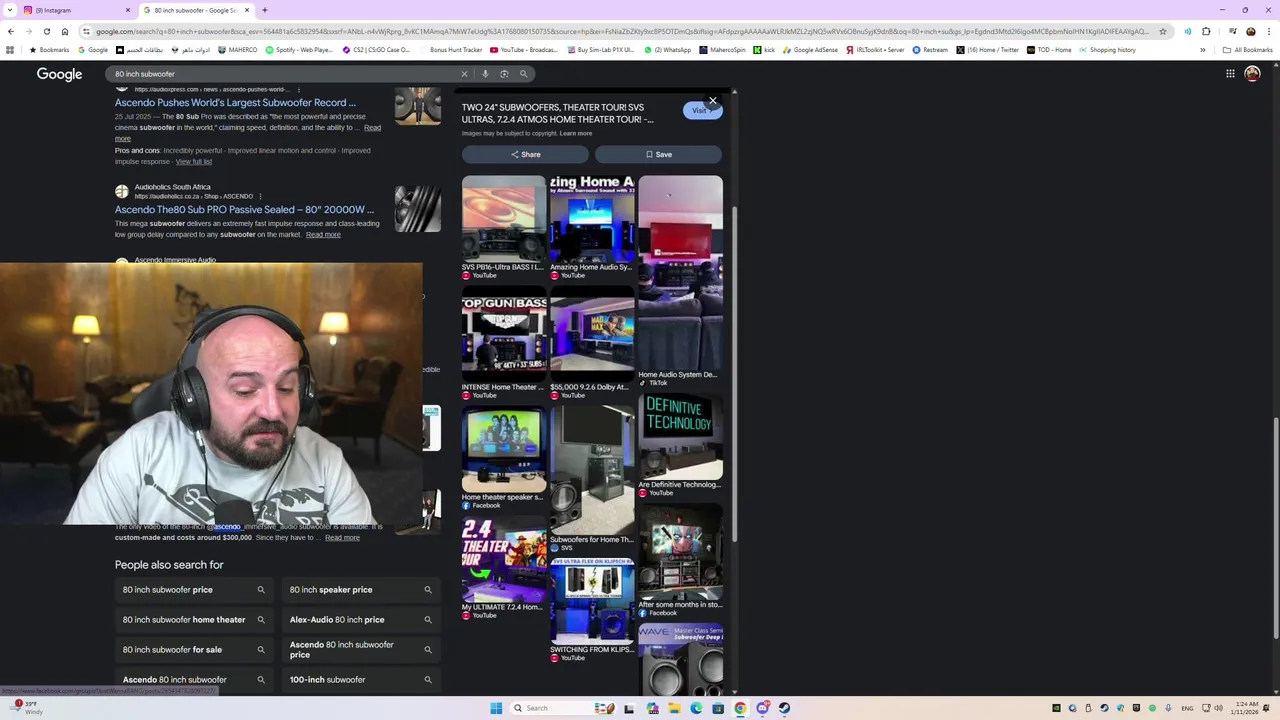
Task: Open the All Bookmarks folder
Action: 1247,50
